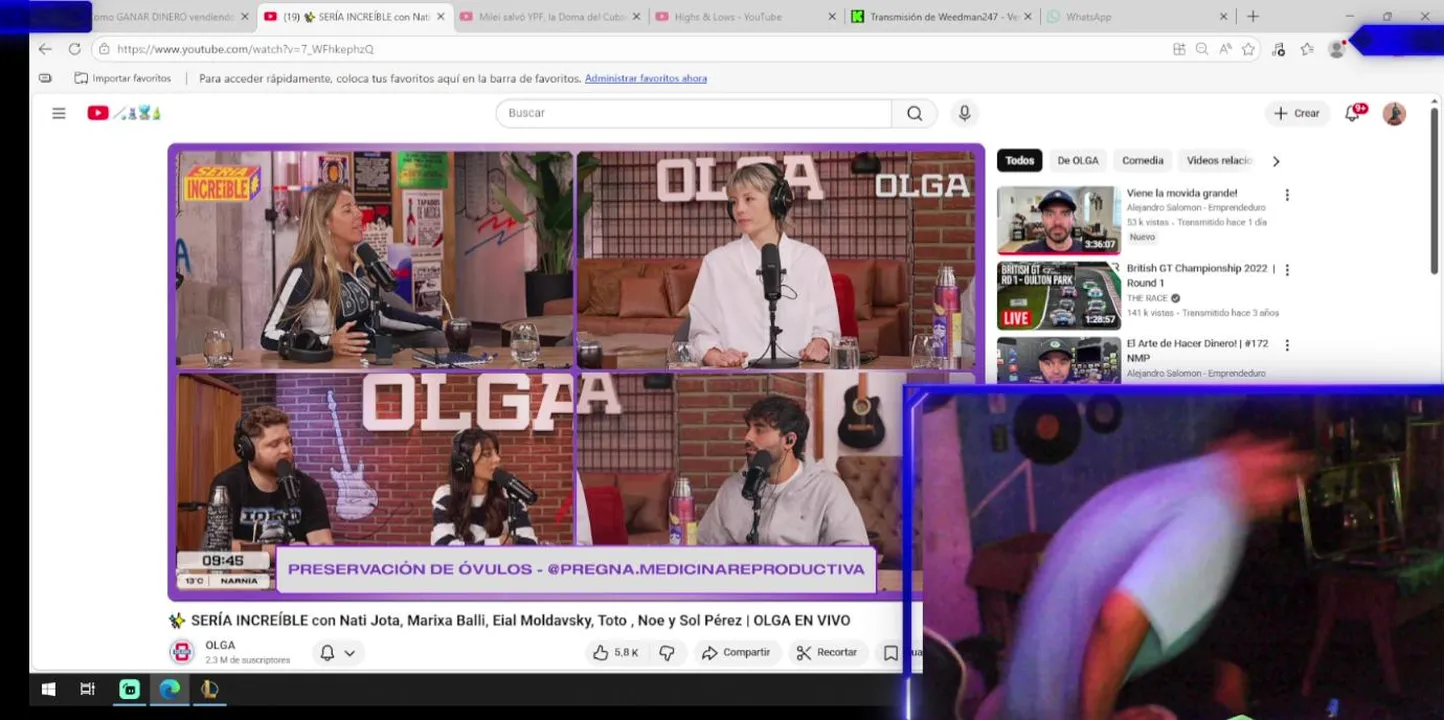The image size is (1444, 720).
Task: Click Administrar favoritos ahora link
Action: coord(645,78)
